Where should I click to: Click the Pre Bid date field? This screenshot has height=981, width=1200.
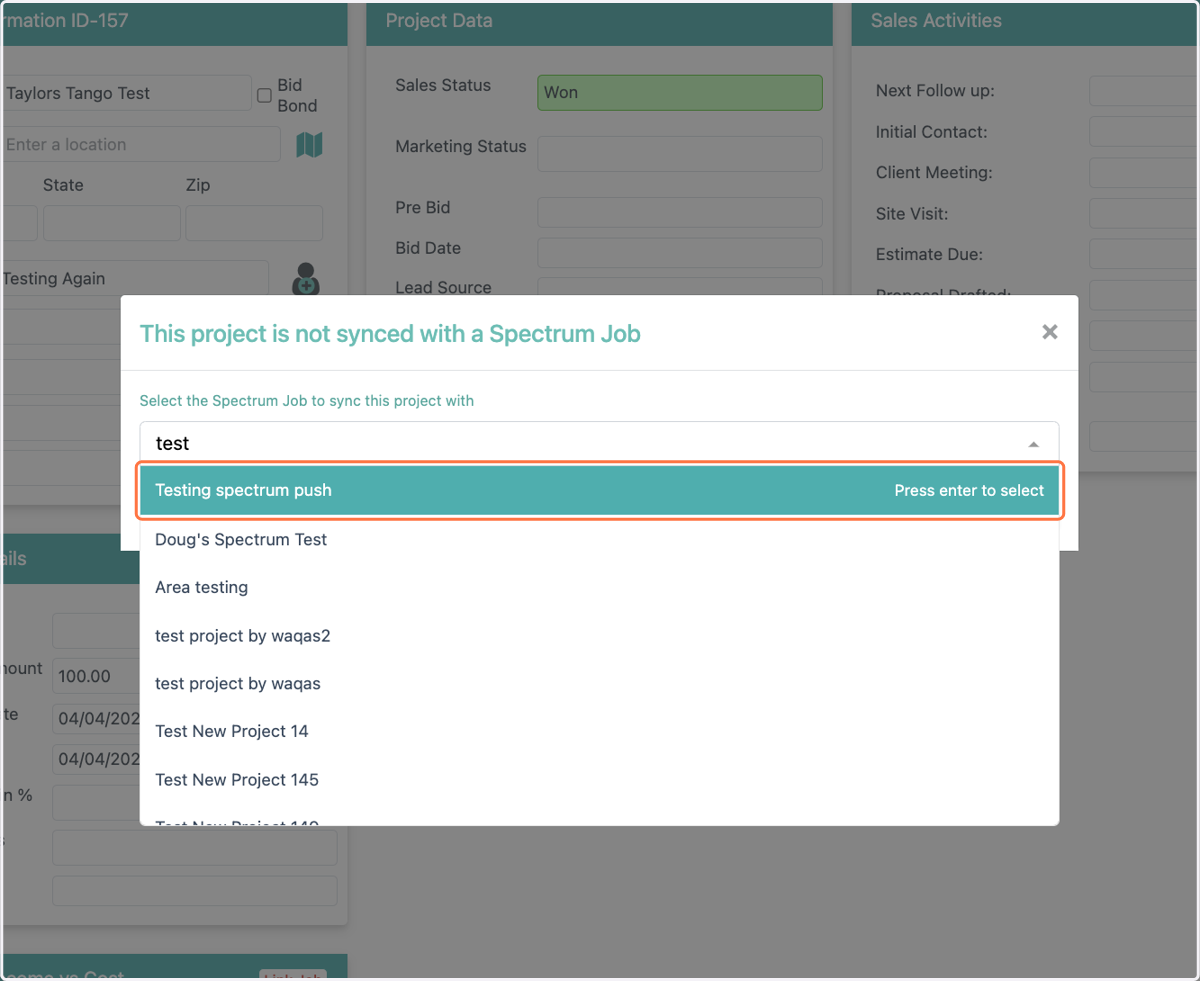(x=680, y=212)
